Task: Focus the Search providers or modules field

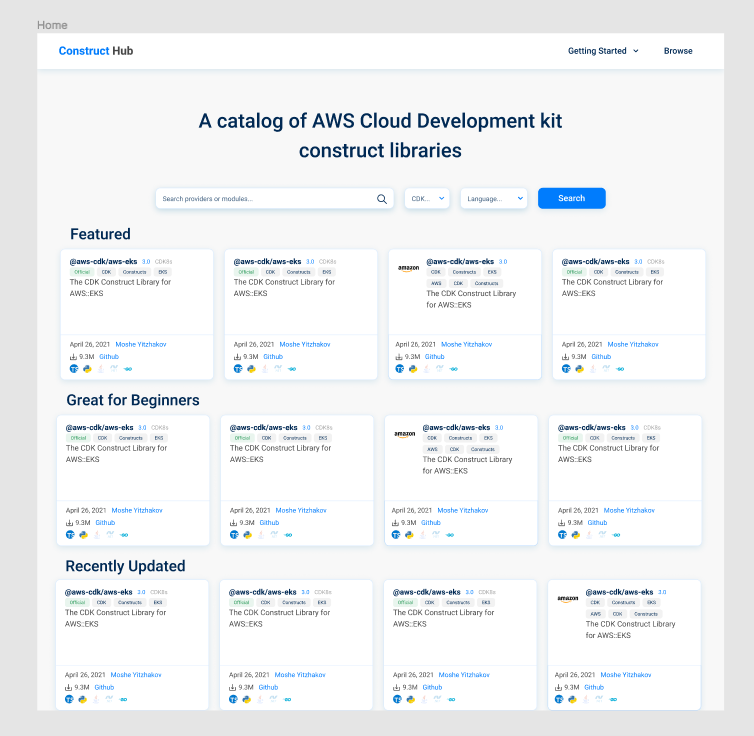Action: (x=275, y=199)
